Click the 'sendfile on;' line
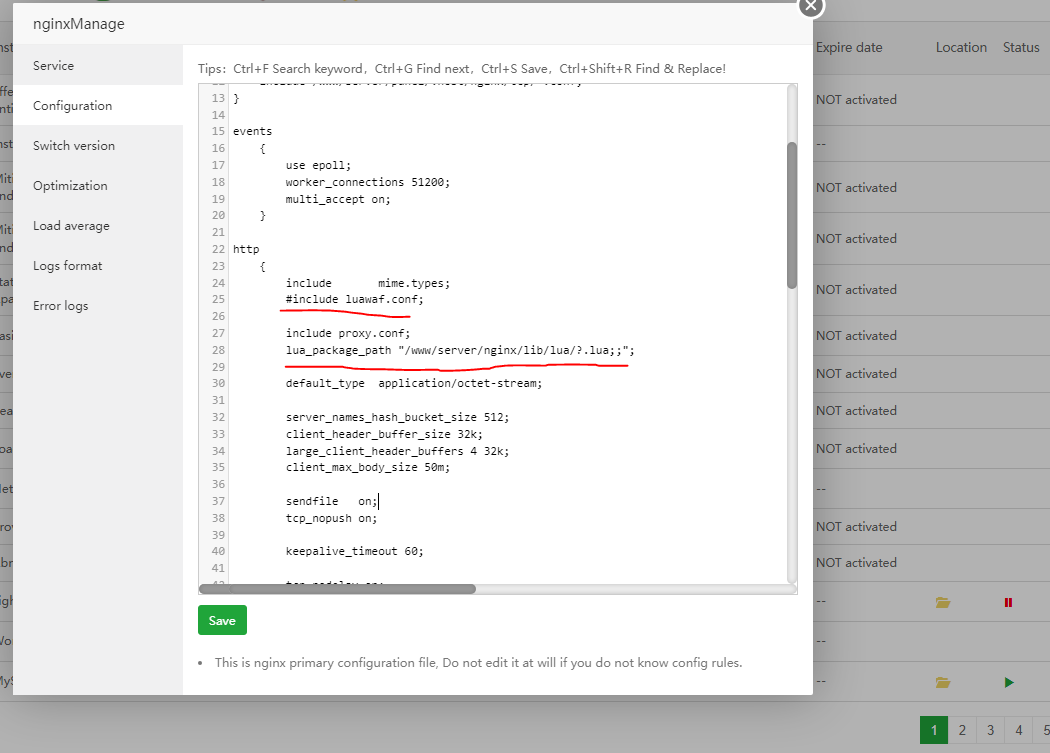Viewport: 1050px width, 753px height. pyautogui.click(x=331, y=501)
